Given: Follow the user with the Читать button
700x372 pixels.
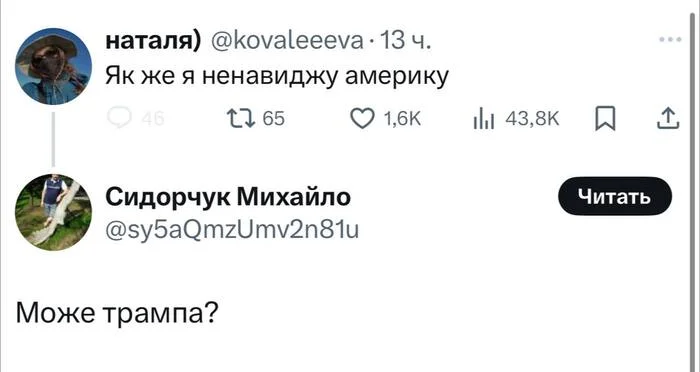Looking at the screenshot, I should (615, 196).
